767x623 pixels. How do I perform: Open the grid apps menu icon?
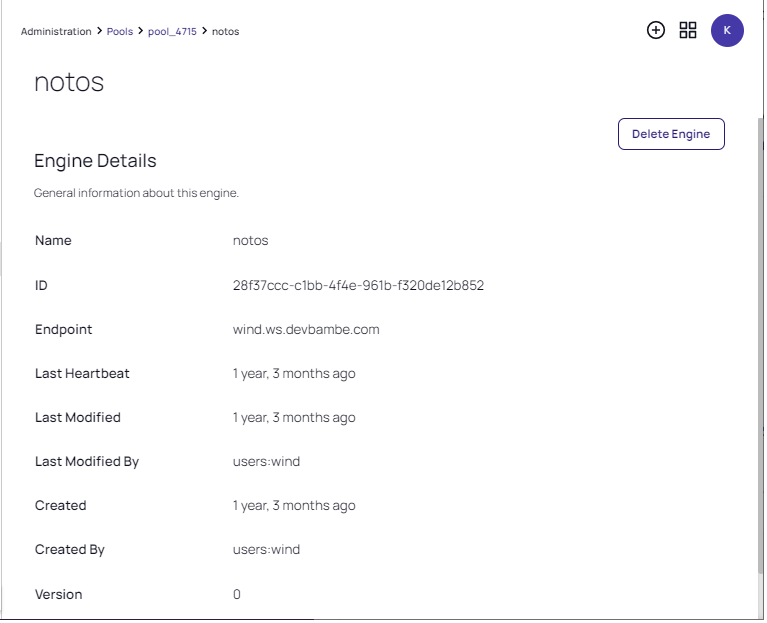(688, 30)
